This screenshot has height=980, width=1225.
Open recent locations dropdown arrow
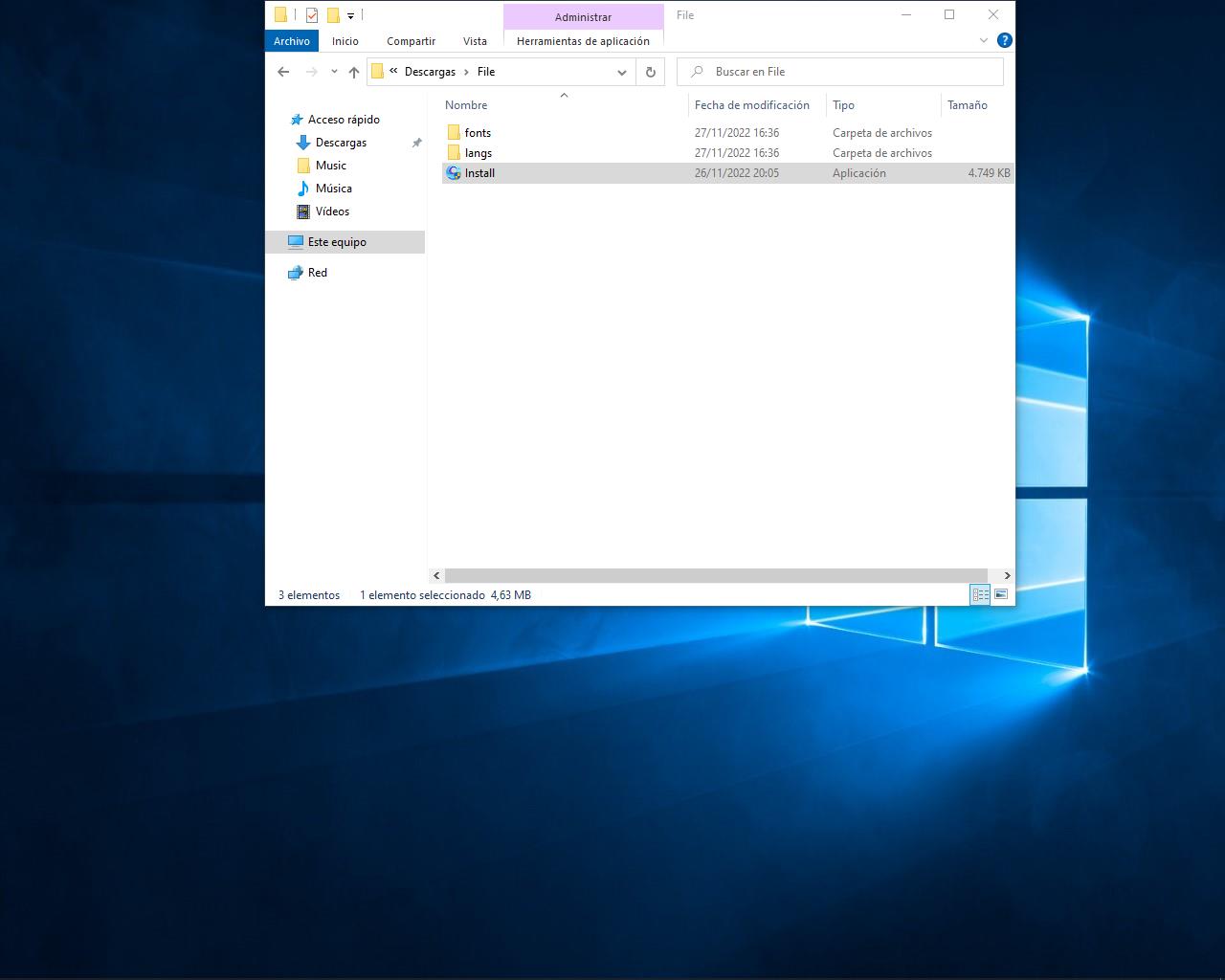click(334, 72)
